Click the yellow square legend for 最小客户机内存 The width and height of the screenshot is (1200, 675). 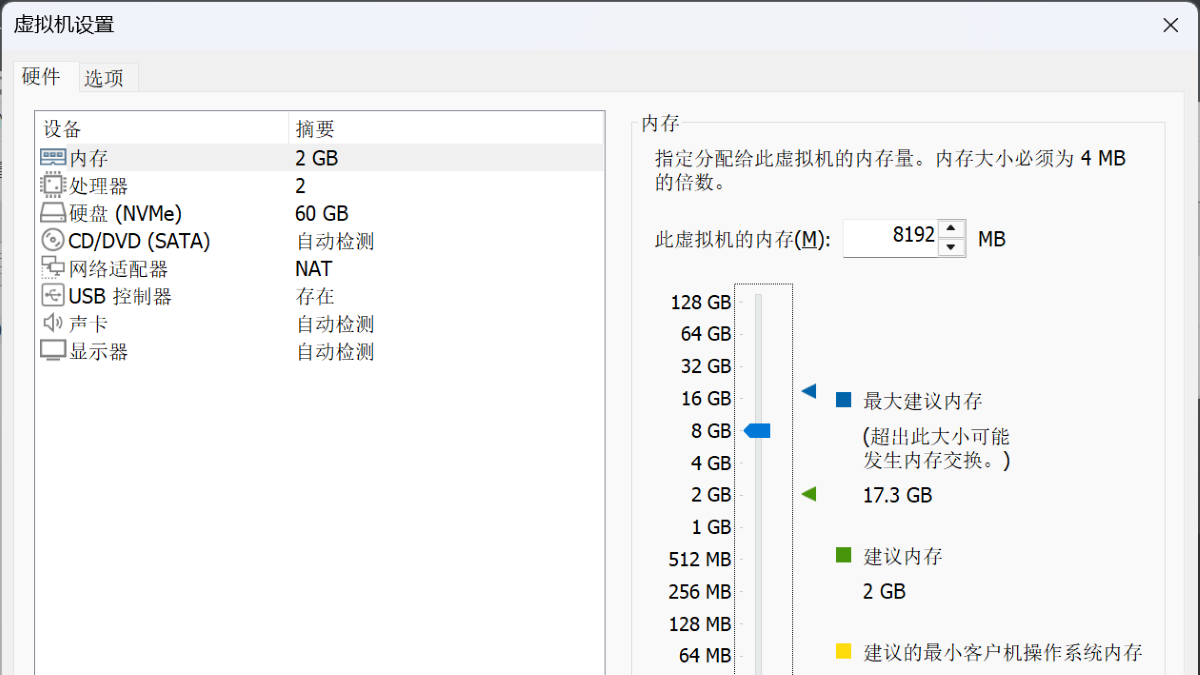click(x=843, y=652)
